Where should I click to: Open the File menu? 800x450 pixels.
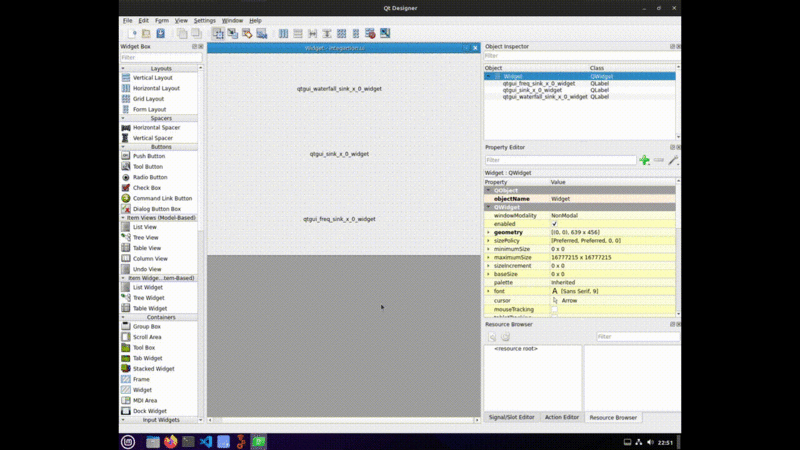pos(128,21)
